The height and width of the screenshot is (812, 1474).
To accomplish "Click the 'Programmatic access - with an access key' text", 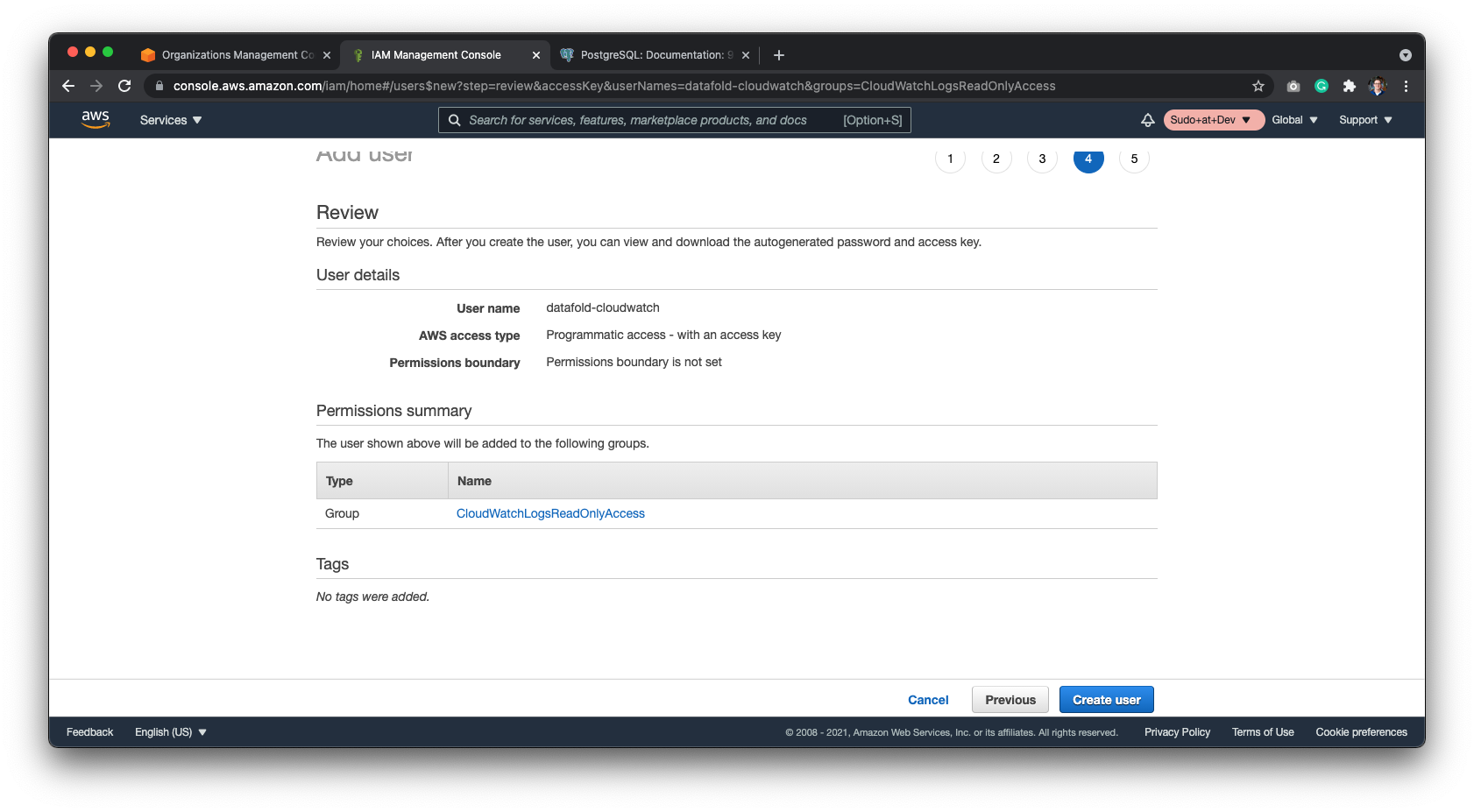I will [663, 335].
